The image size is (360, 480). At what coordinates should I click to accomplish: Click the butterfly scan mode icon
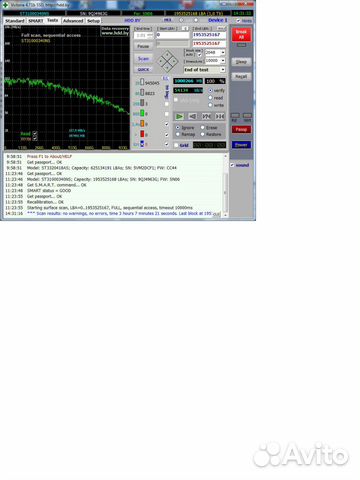[206, 116]
